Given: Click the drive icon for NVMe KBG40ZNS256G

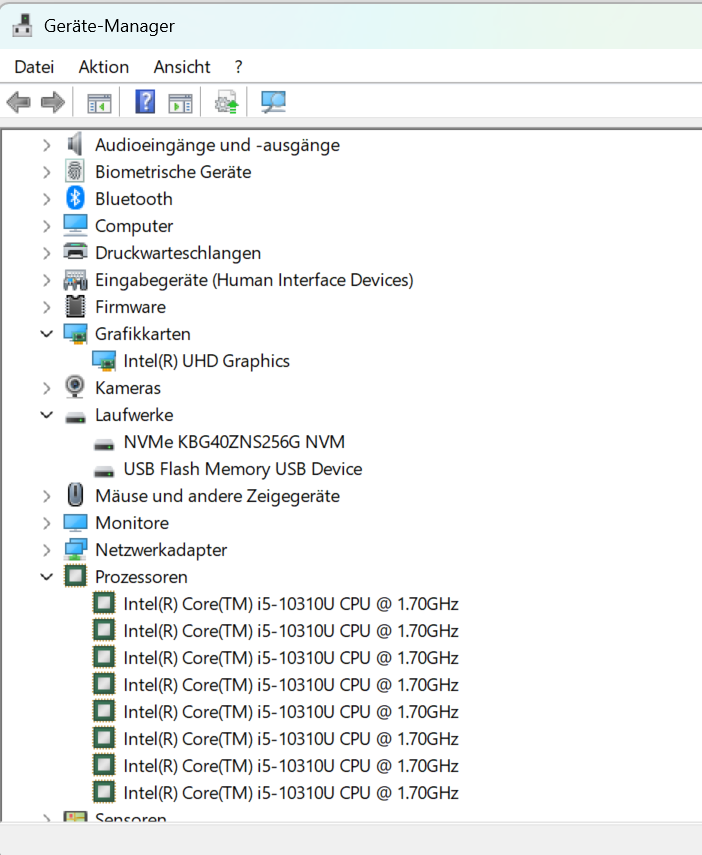Looking at the screenshot, I should point(104,445).
